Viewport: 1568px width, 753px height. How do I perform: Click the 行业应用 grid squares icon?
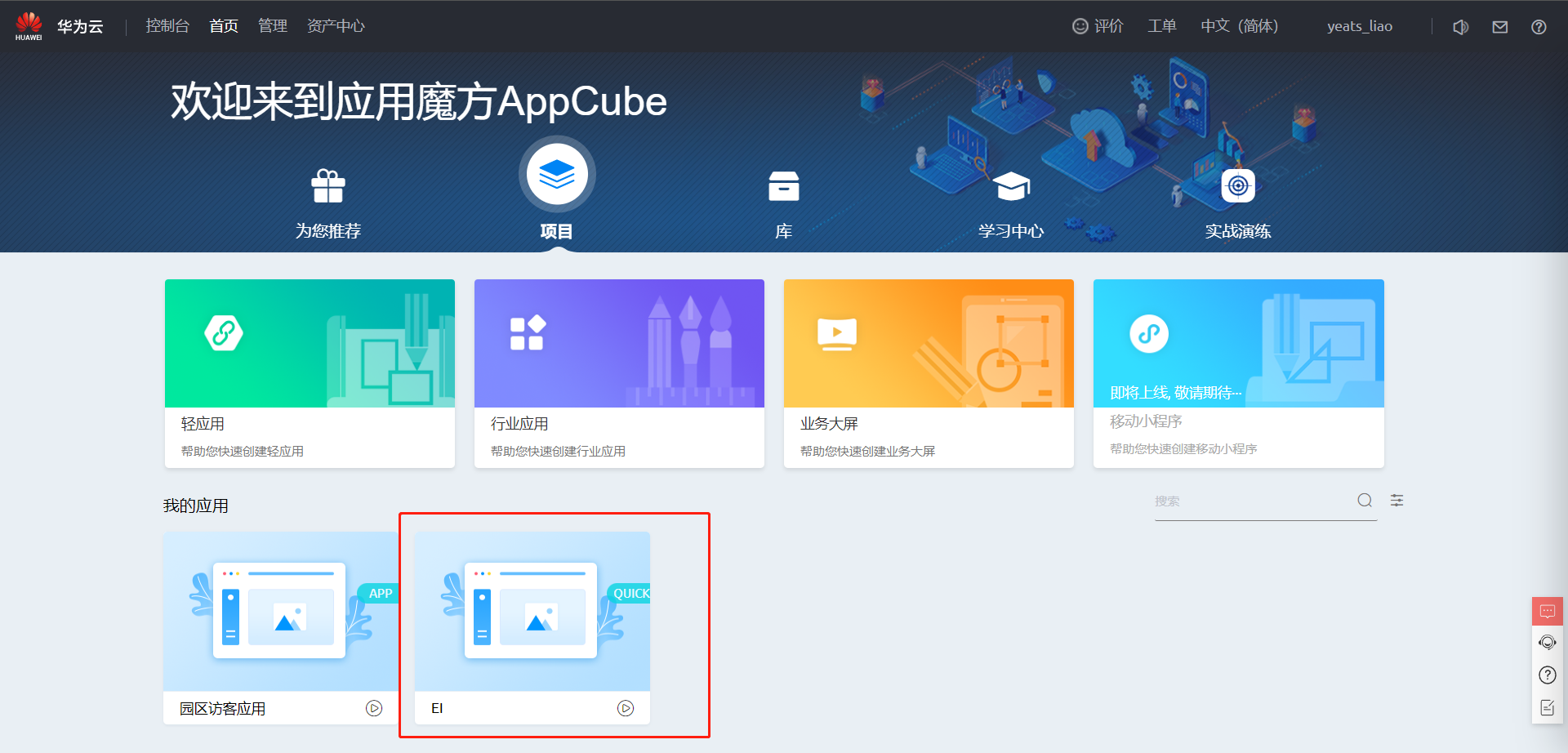click(x=528, y=333)
